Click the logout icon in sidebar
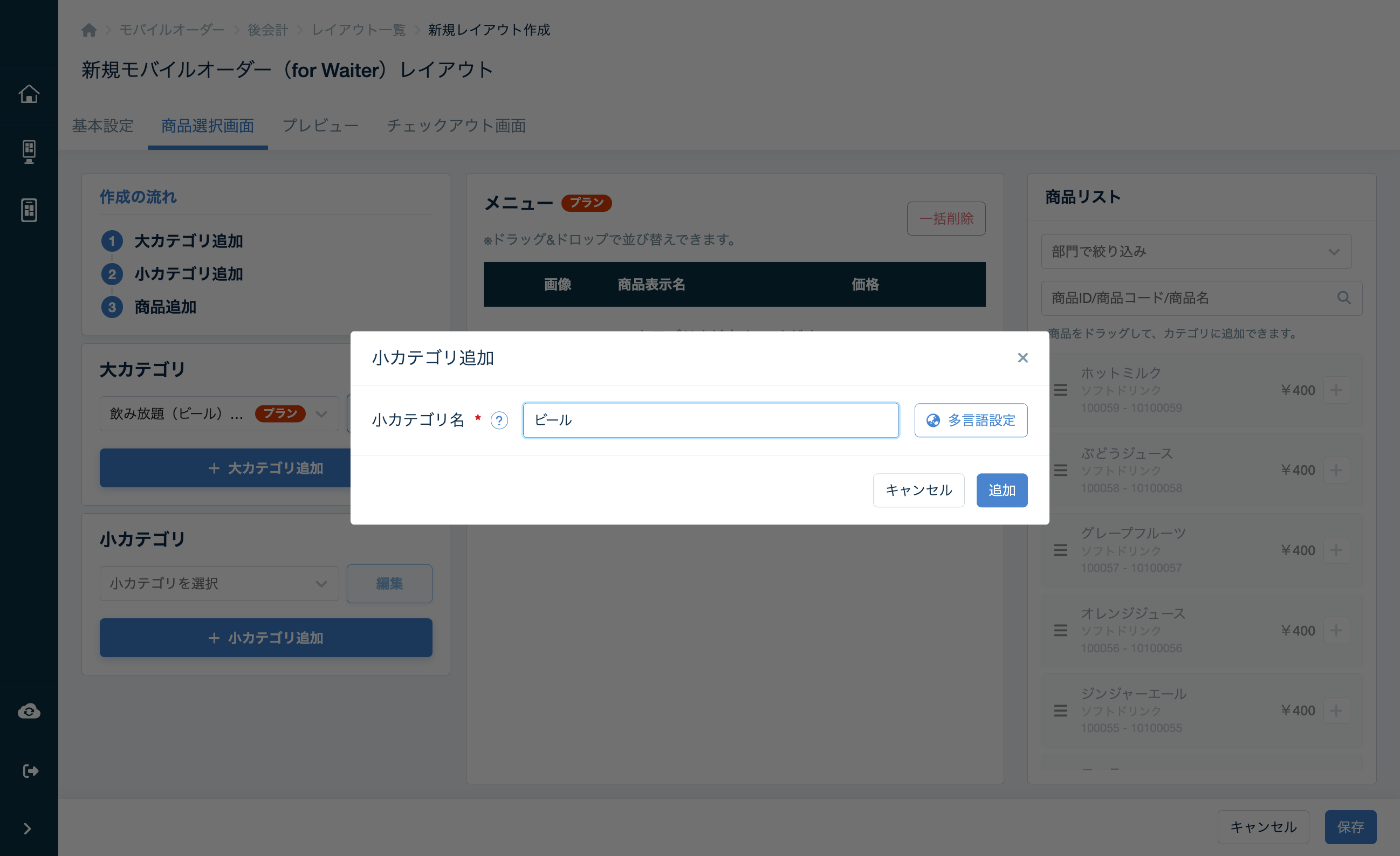 coord(29,771)
